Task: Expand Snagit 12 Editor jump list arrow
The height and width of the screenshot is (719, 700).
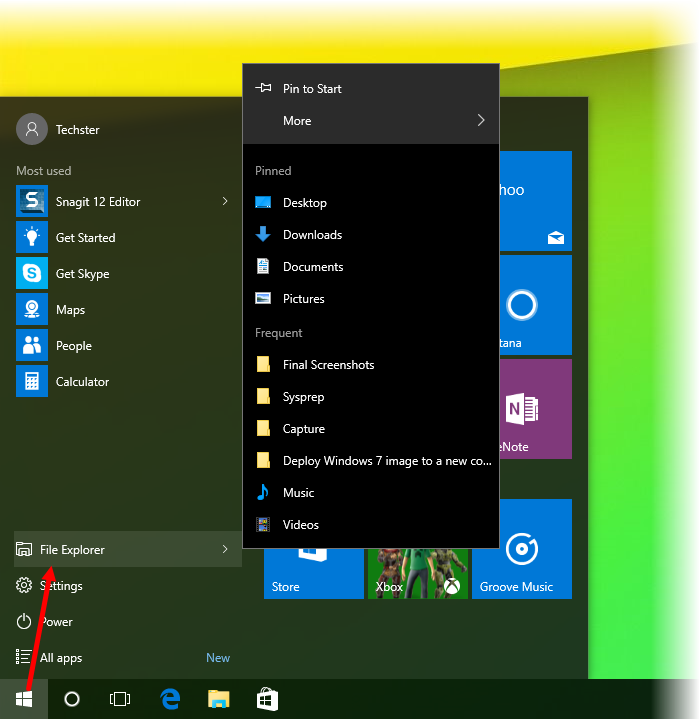Action: [x=225, y=201]
